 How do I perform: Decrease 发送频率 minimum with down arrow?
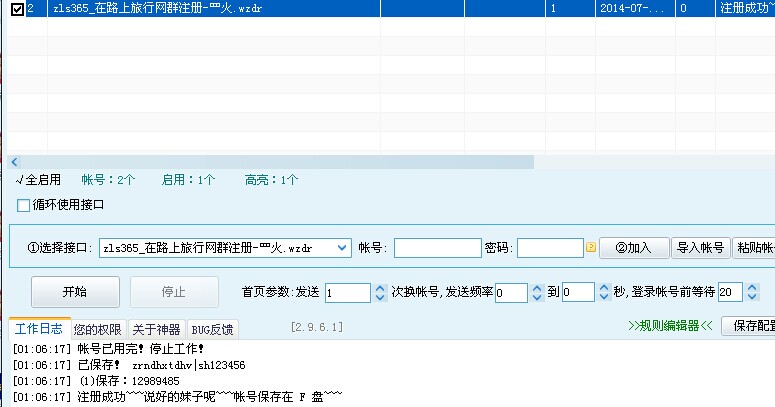tap(537, 297)
